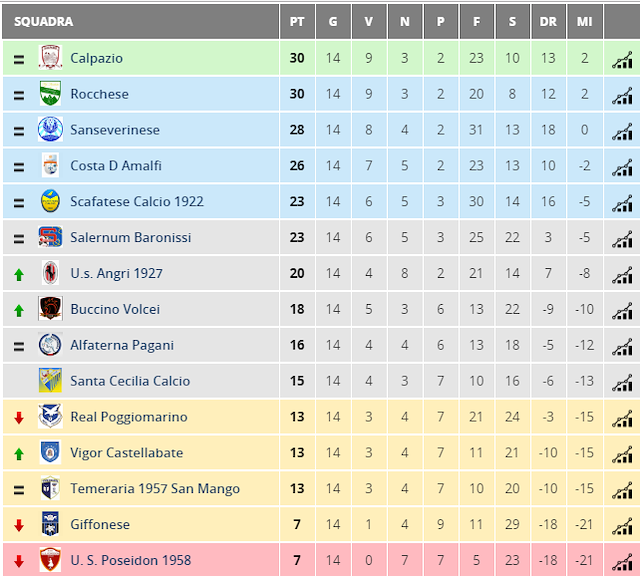The width and height of the screenshot is (640, 576).
Task: Sort table by the PT column header
Action: [297, 21]
